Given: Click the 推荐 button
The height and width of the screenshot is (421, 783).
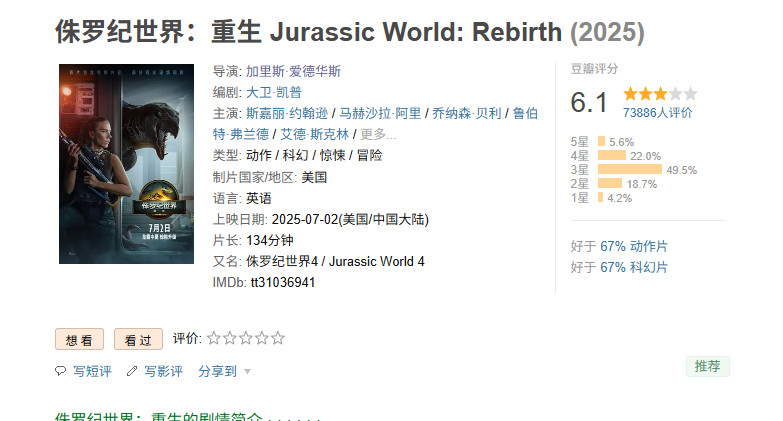Looking at the screenshot, I should [x=708, y=366].
